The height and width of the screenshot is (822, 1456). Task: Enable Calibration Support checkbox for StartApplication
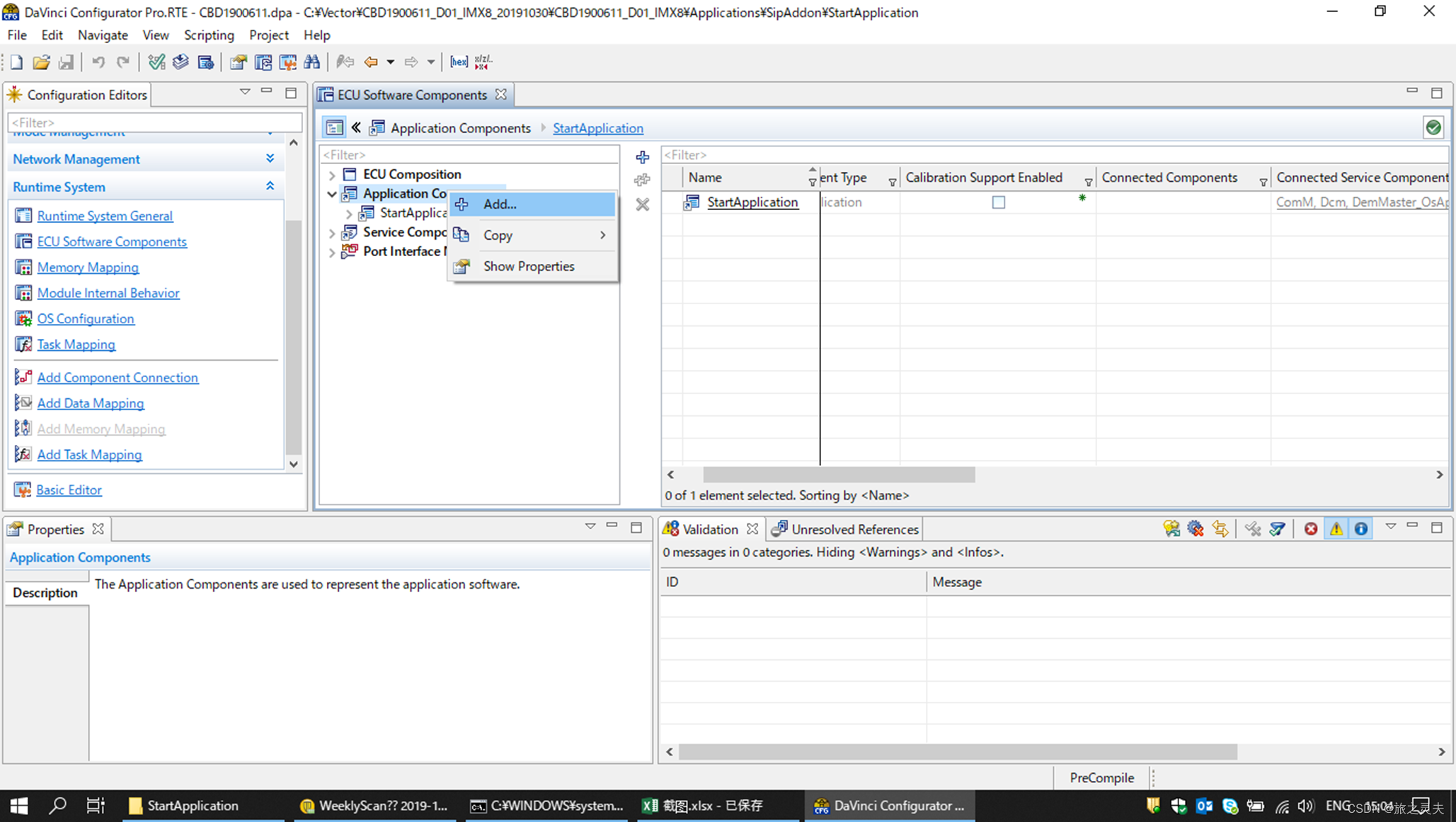pyautogui.click(x=998, y=202)
